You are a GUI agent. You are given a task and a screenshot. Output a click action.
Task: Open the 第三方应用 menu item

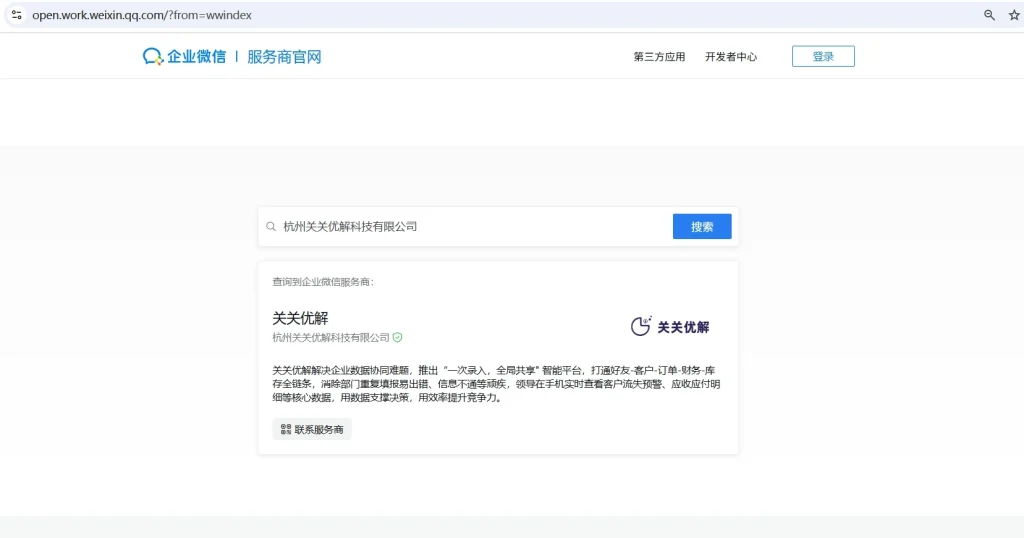(659, 57)
